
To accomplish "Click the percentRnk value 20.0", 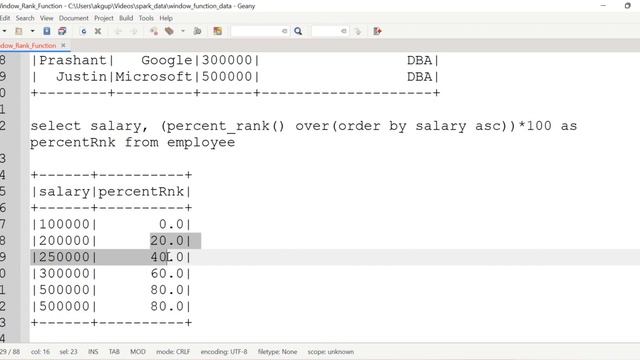I will coord(167,240).
